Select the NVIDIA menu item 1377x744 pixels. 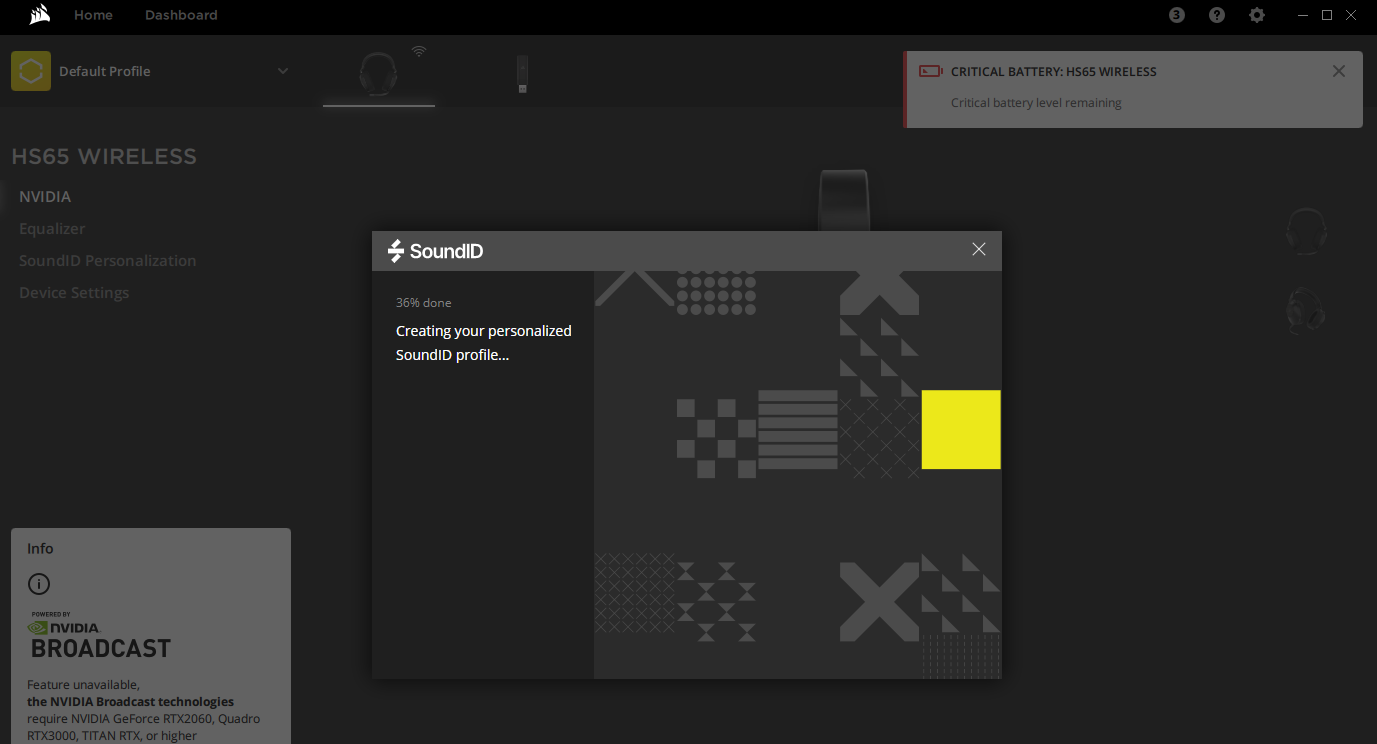coord(45,197)
